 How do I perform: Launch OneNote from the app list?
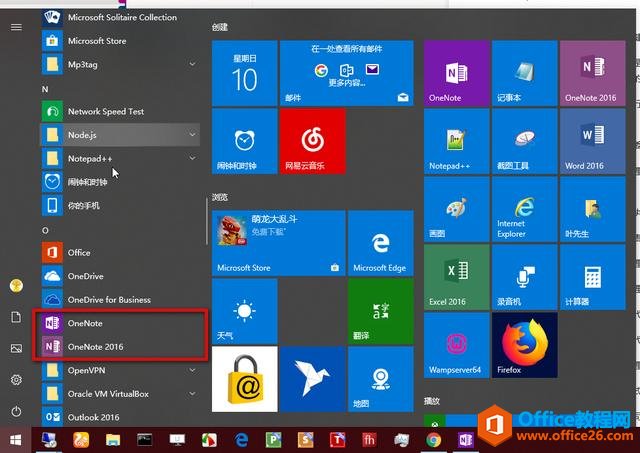pyautogui.click(x=121, y=323)
